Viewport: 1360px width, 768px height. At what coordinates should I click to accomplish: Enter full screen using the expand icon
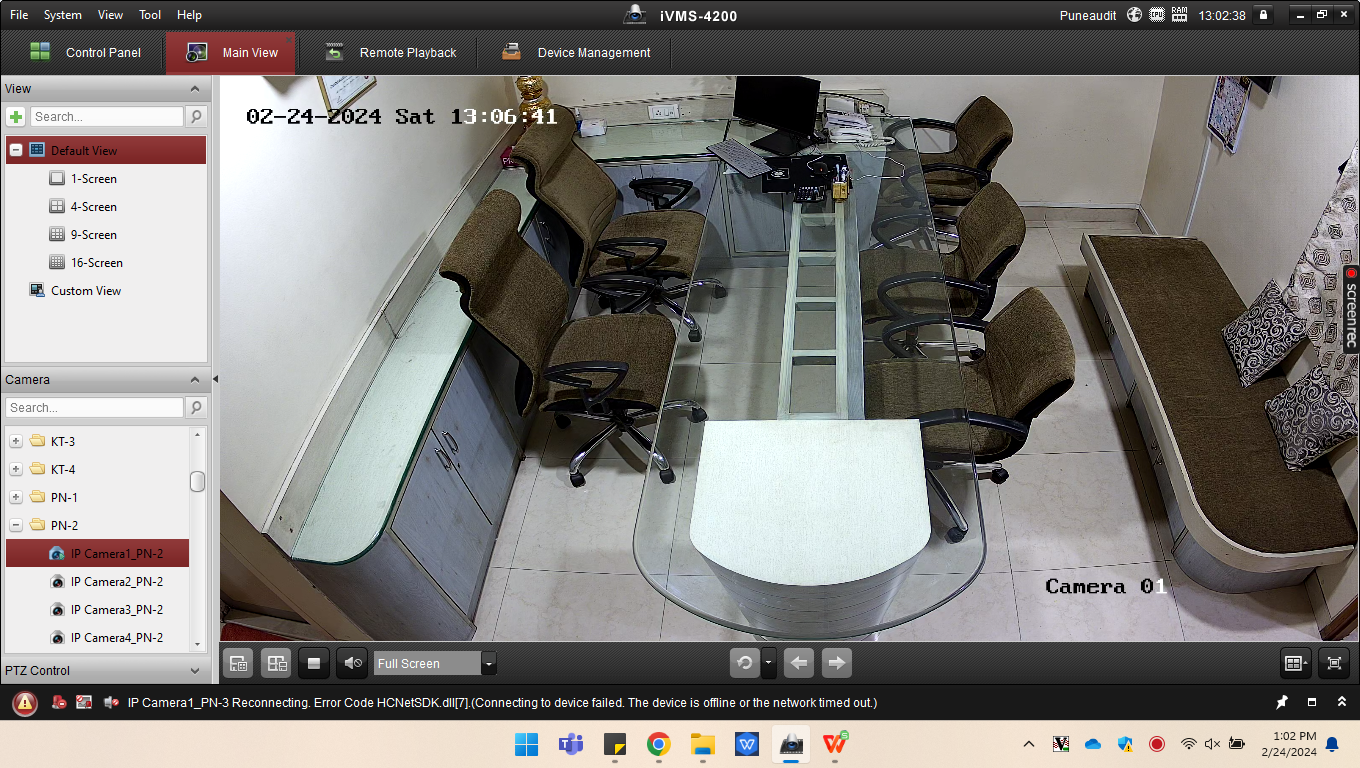point(1334,663)
